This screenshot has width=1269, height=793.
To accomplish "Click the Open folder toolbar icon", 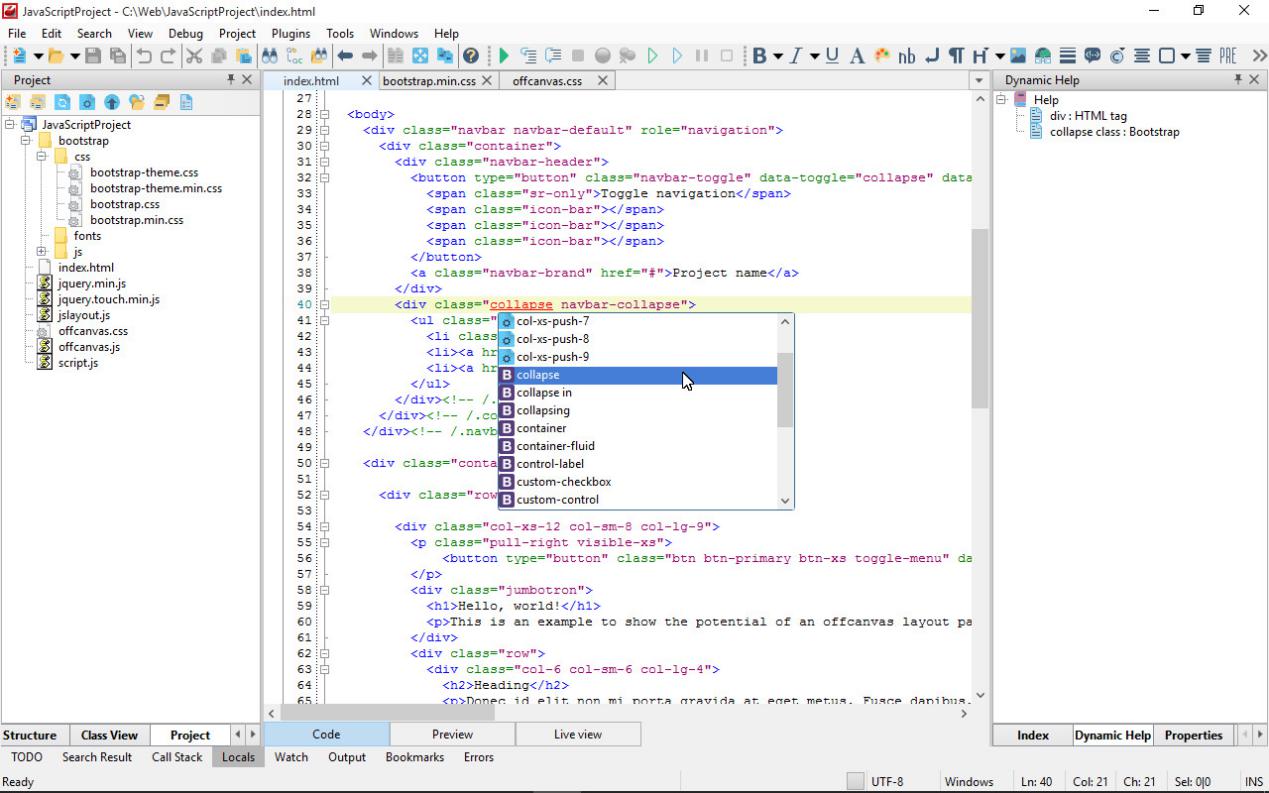I will coord(56,56).
